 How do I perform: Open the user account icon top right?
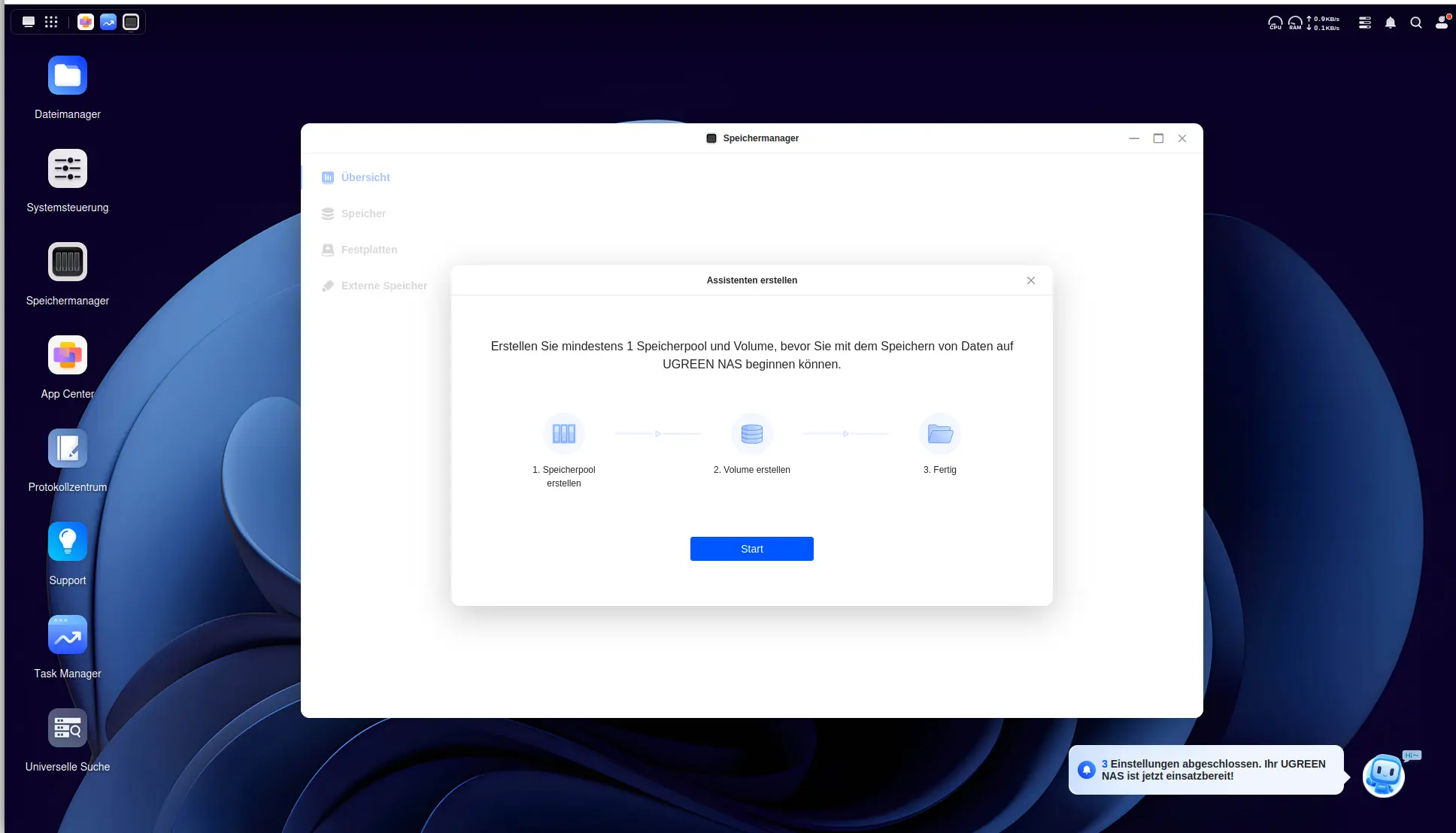(x=1442, y=23)
